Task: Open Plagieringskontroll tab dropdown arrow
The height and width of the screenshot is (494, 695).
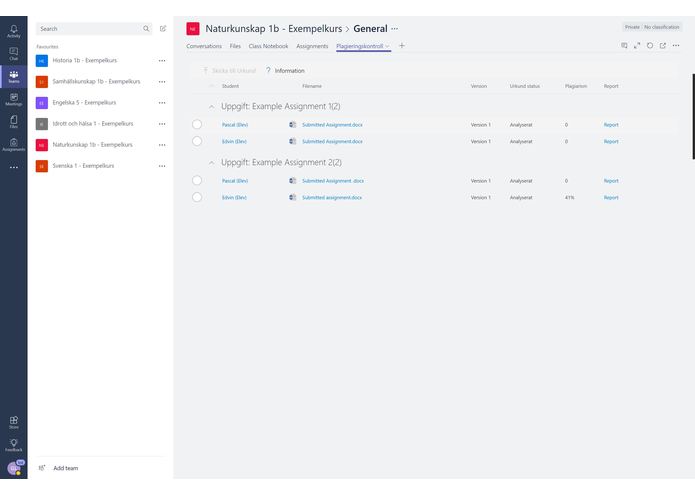Action: (x=387, y=46)
